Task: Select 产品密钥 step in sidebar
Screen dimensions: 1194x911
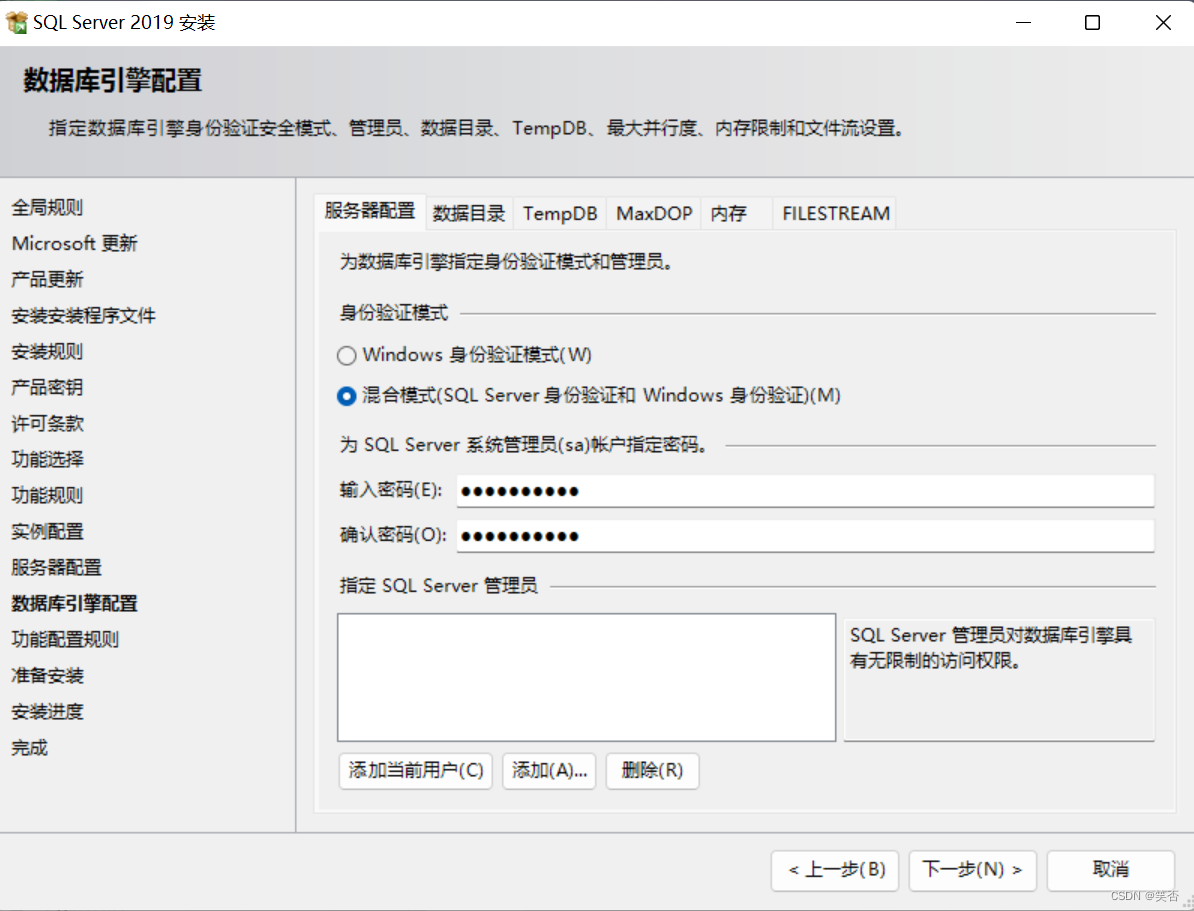Action: [47, 388]
